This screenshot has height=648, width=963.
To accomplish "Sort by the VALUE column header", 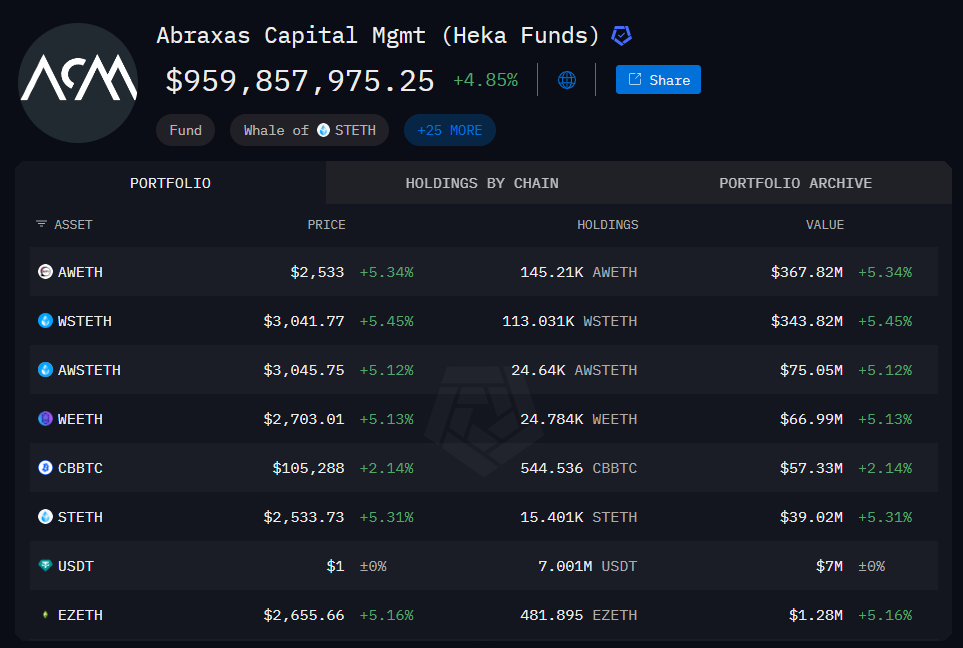I will click(825, 225).
